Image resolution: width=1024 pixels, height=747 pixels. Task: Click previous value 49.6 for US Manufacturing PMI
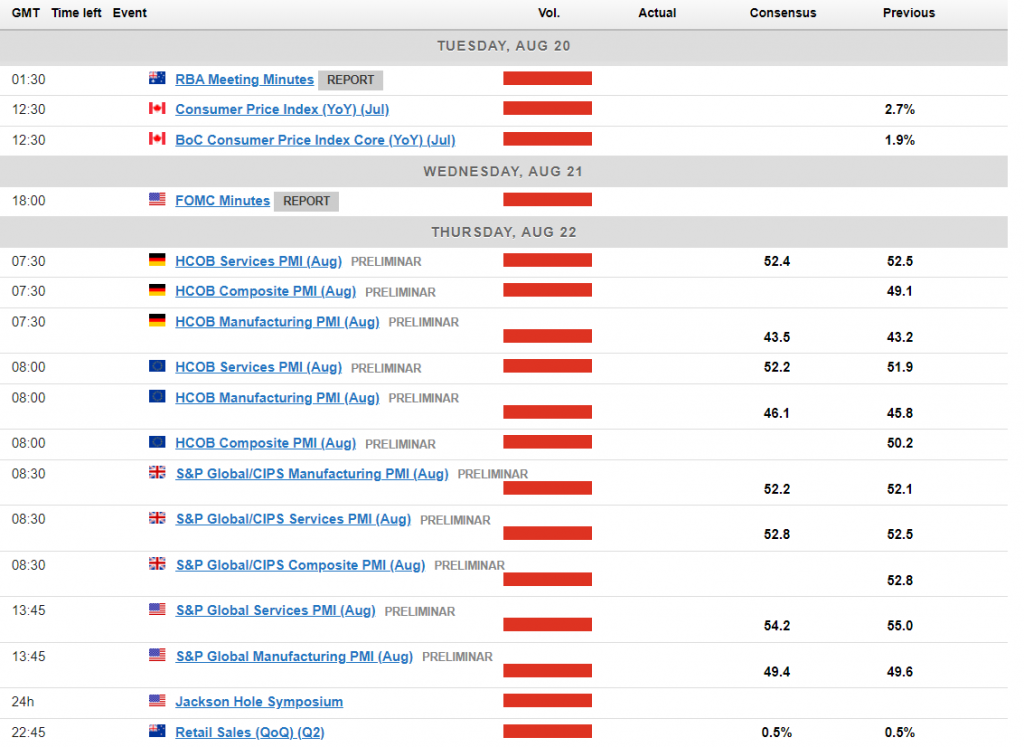tap(900, 672)
